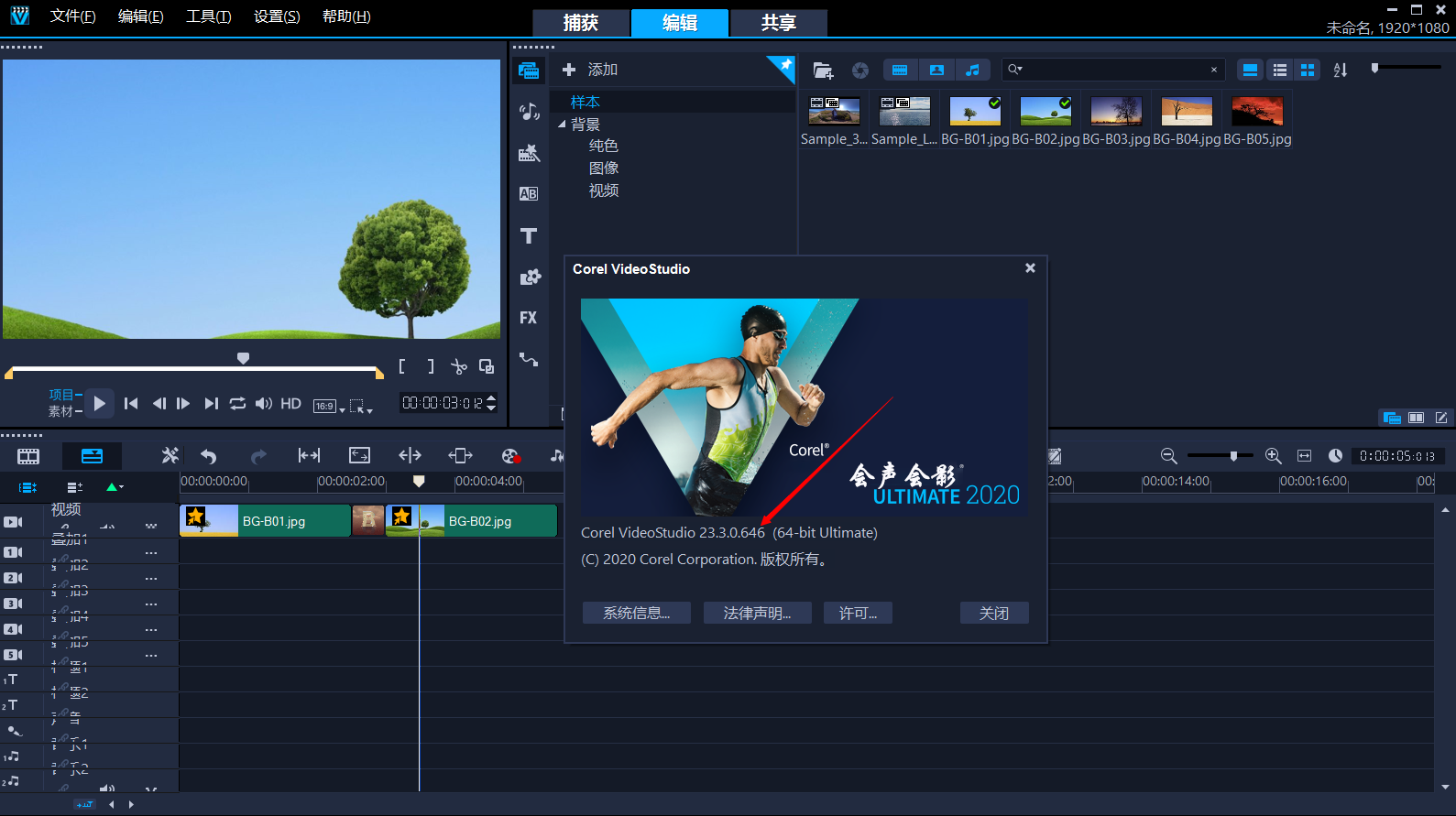Open the Title (T) library panel

tap(529, 235)
